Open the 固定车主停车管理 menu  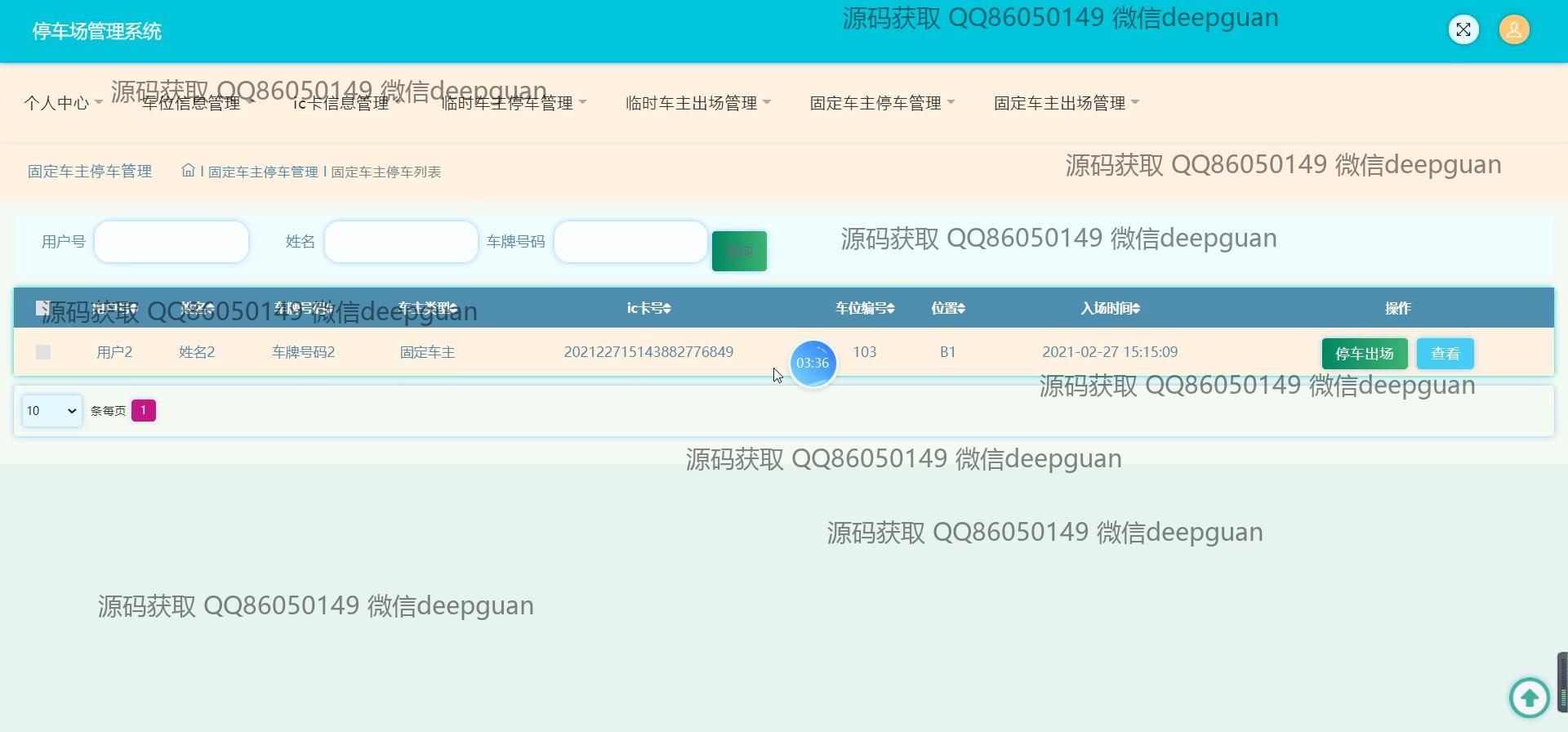point(881,103)
